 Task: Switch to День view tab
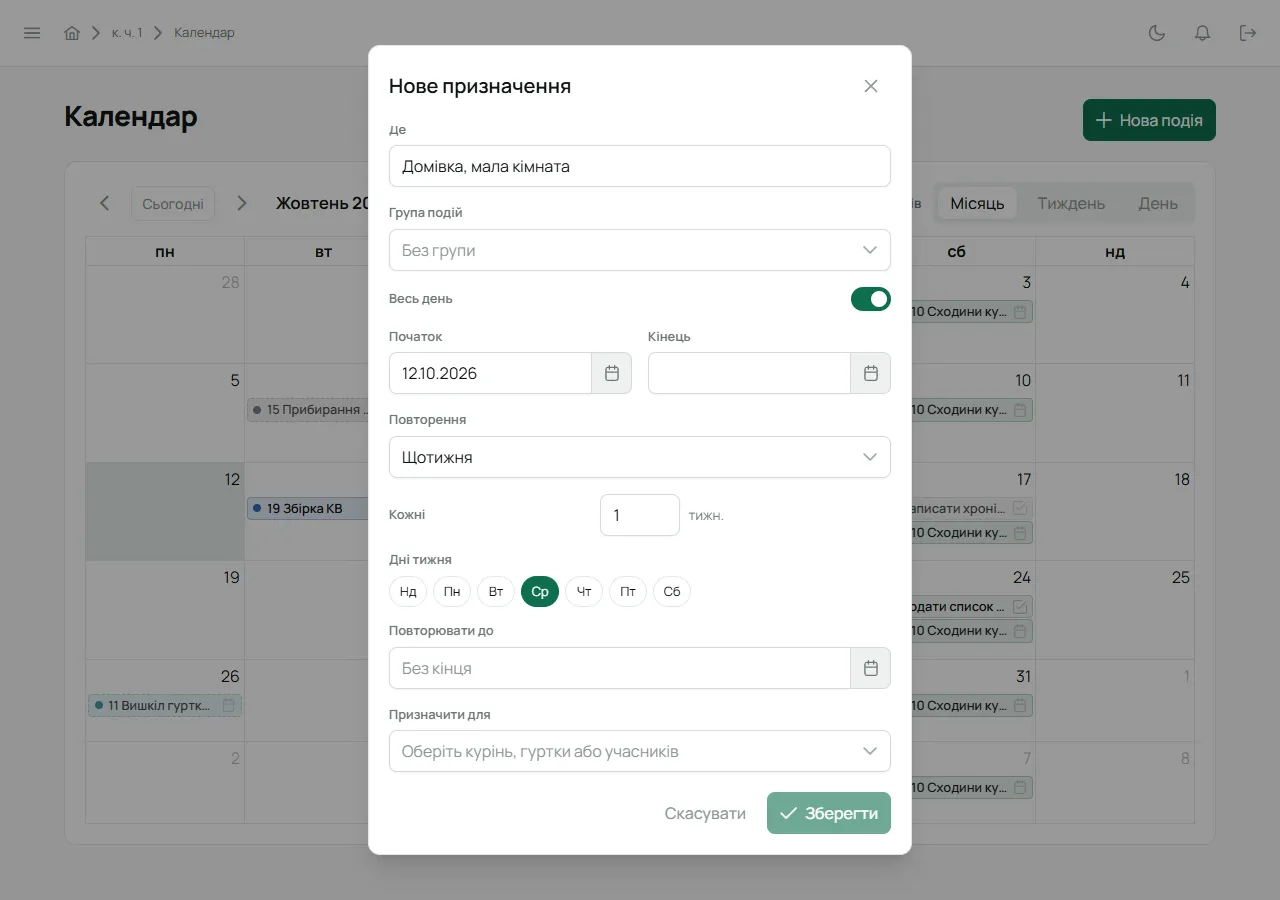(1158, 203)
